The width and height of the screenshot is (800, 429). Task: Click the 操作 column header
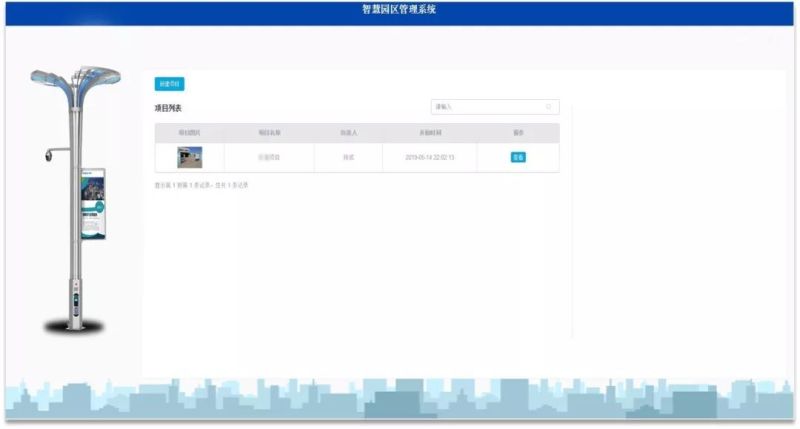coord(518,132)
